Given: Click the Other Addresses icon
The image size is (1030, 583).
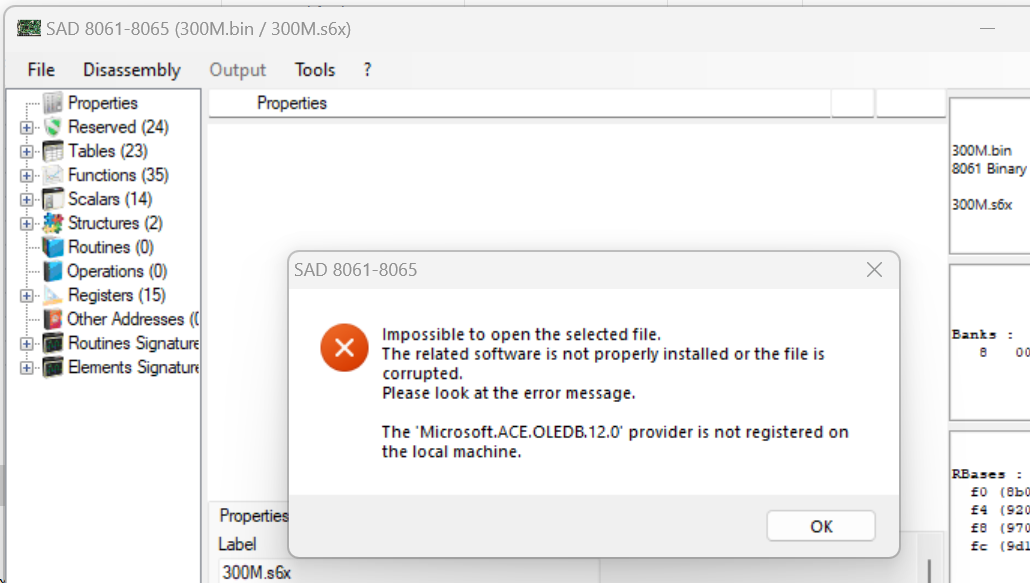Looking at the screenshot, I should (x=52, y=319).
